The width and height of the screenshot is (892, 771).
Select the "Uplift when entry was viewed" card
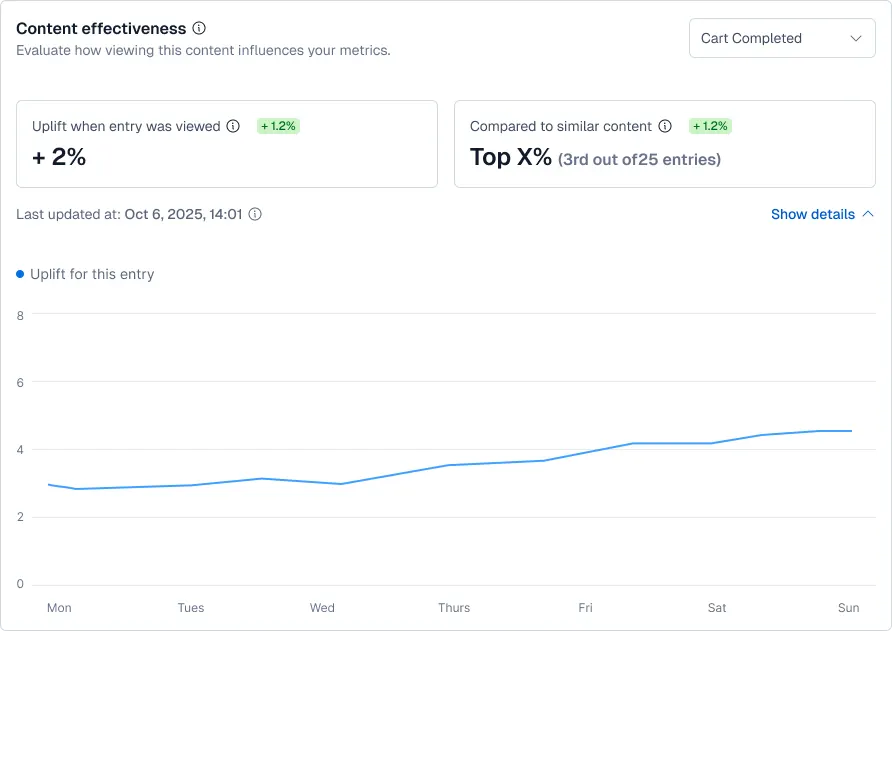coord(227,143)
